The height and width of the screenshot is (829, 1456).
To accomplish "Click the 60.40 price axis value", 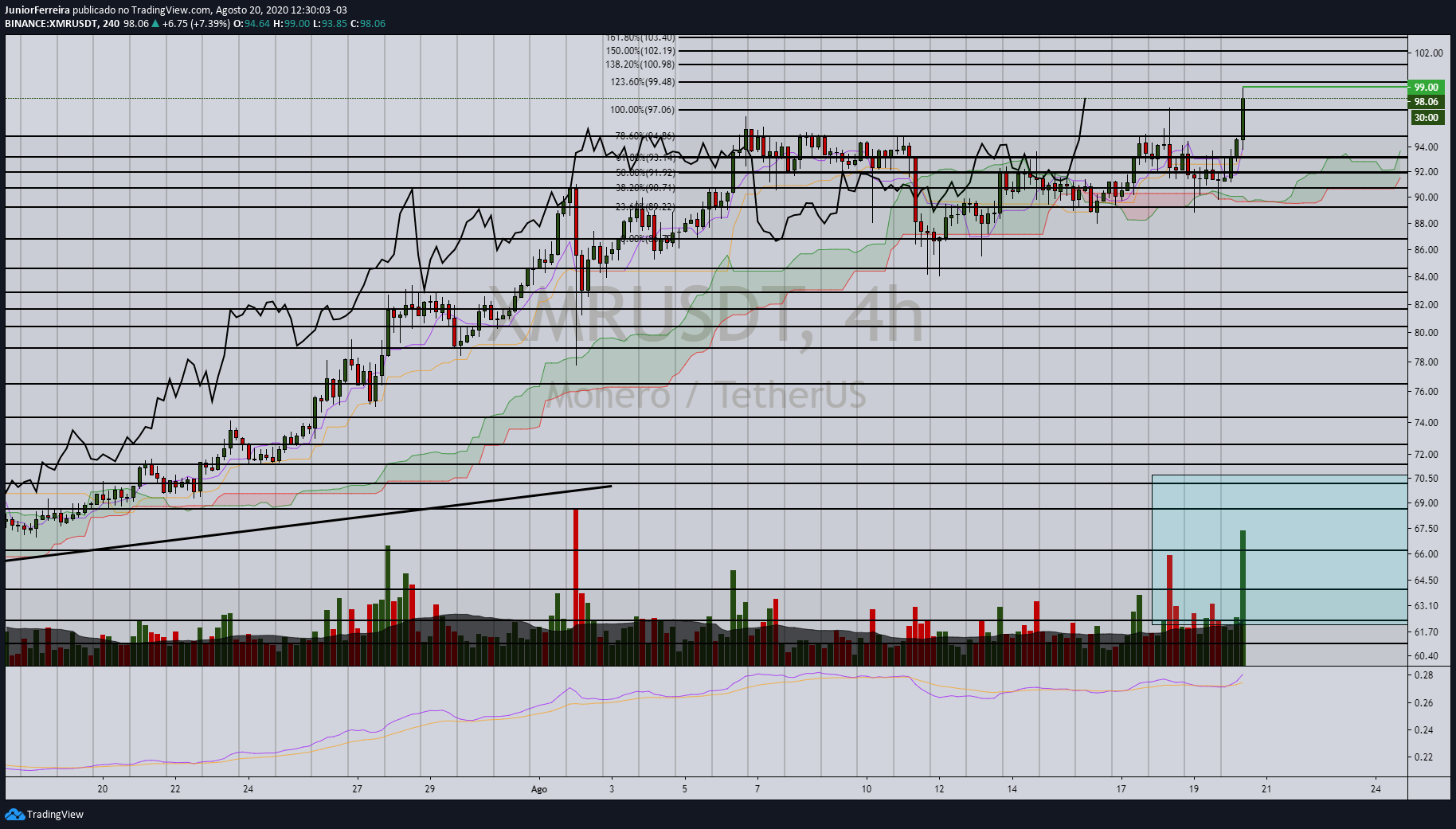I will pyautogui.click(x=1427, y=656).
